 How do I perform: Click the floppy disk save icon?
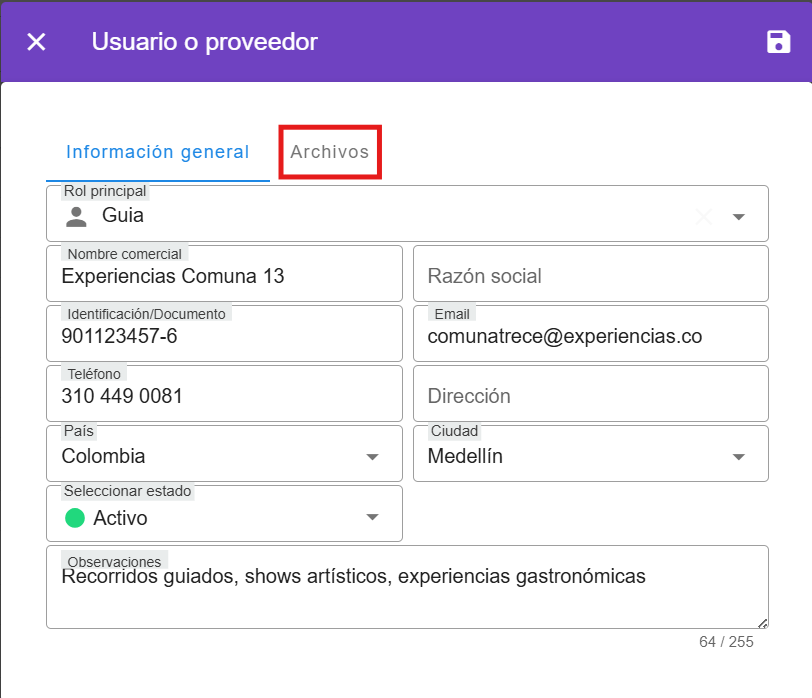(778, 42)
